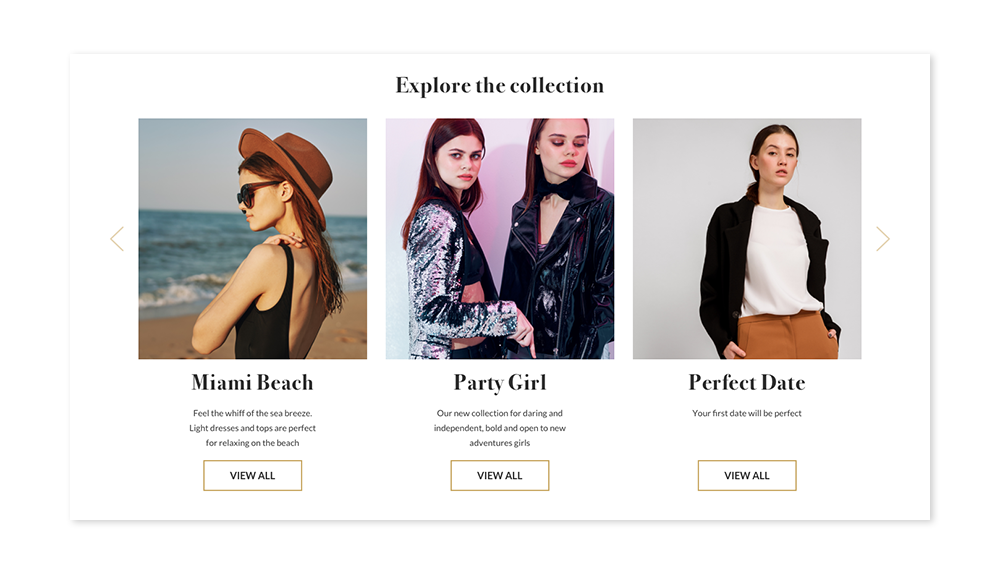Click the left carousel arrow
This screenshot has width=1000, height=563.
tap(117, 239)
